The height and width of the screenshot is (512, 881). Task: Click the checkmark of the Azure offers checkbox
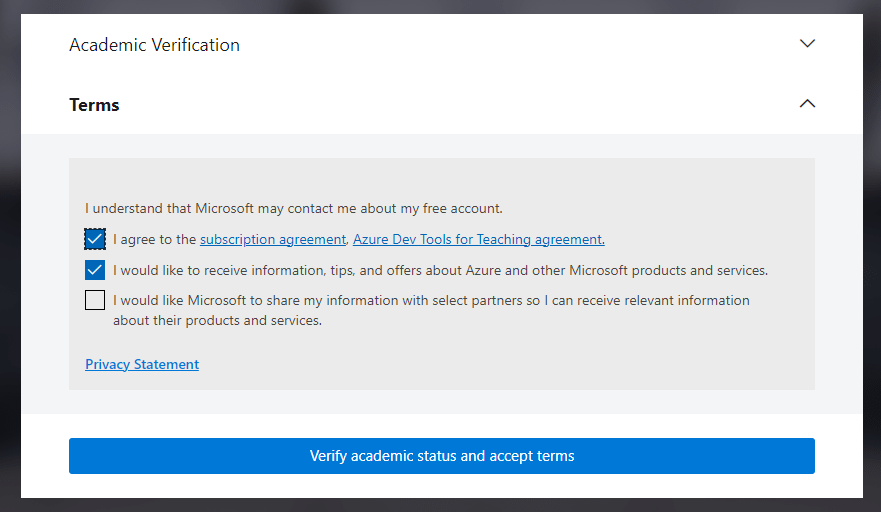point(95,270)
